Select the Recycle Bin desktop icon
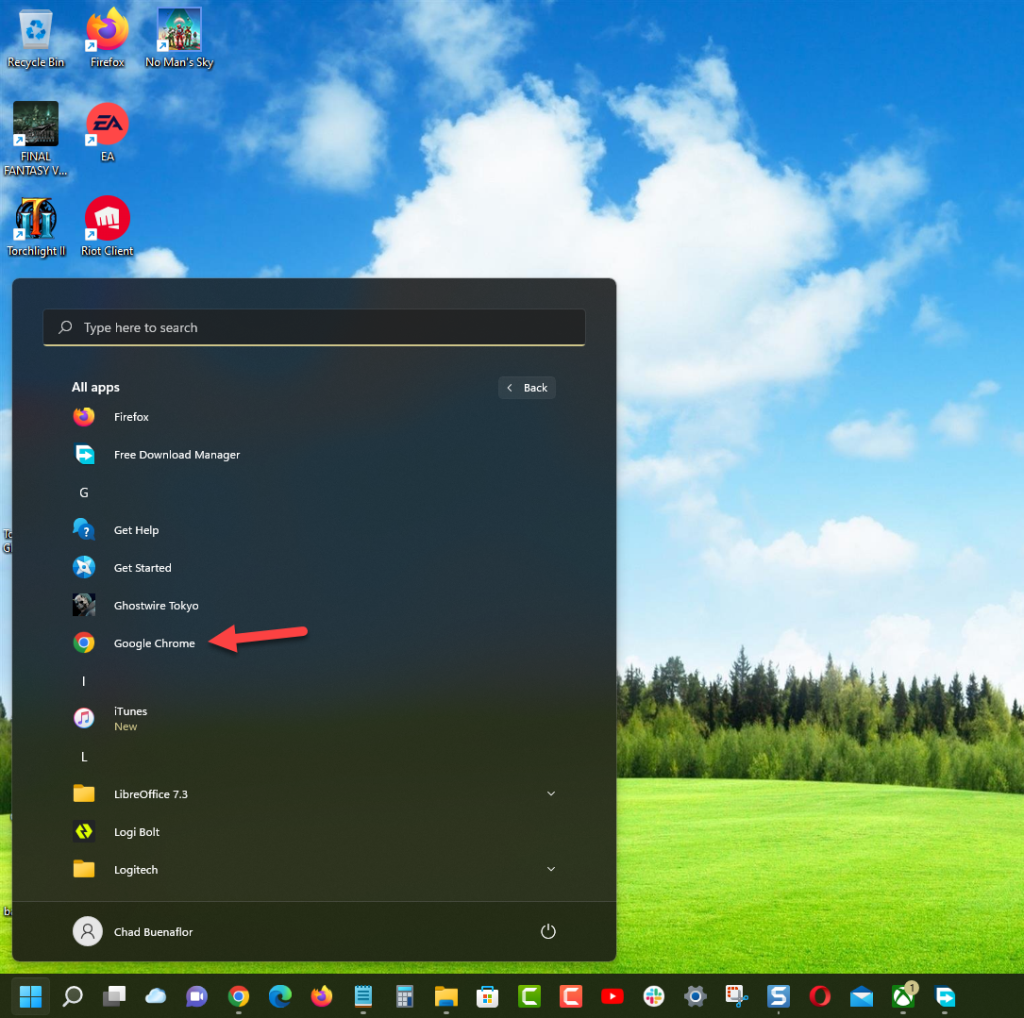 click(x=35, y=39)
